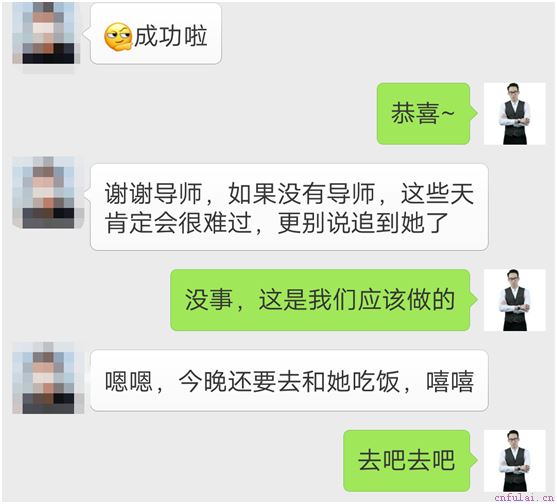Viewport: 557px width, 504px height.
Task: Tap the smirking emoji before 成功啦
Action: pyautogui.click(x=118, y=37)
